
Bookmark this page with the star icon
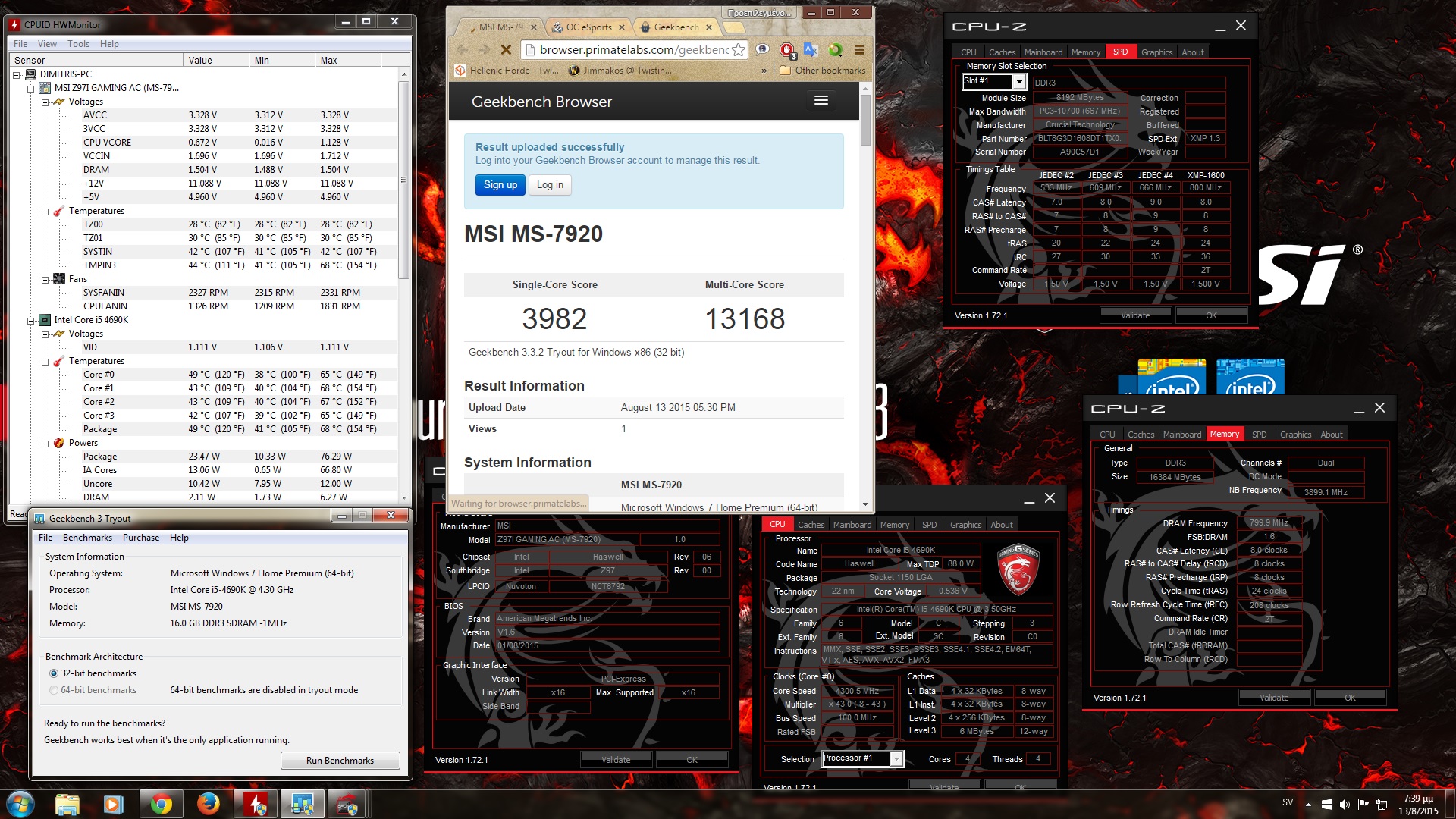pyautogui.click(x=738, y=49)
